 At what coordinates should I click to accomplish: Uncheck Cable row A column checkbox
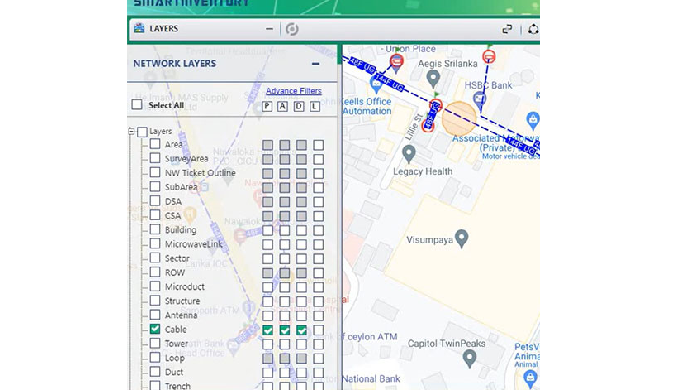[x=284, y=330]
